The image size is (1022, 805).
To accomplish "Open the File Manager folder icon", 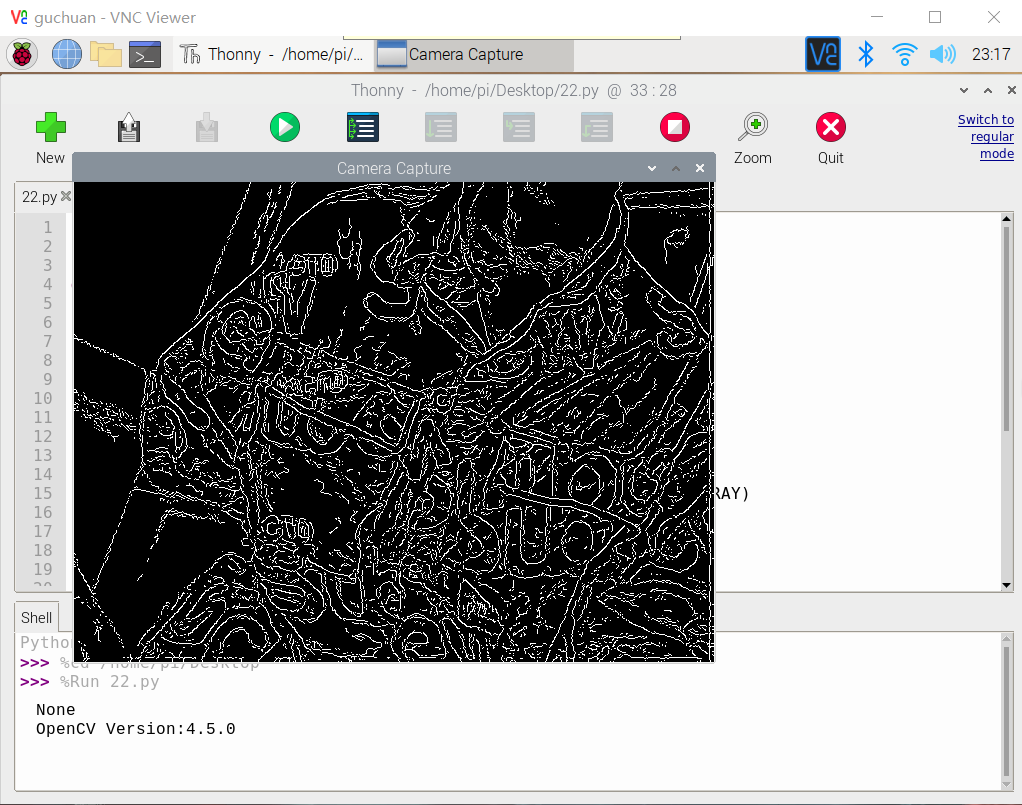I will 106,54.
